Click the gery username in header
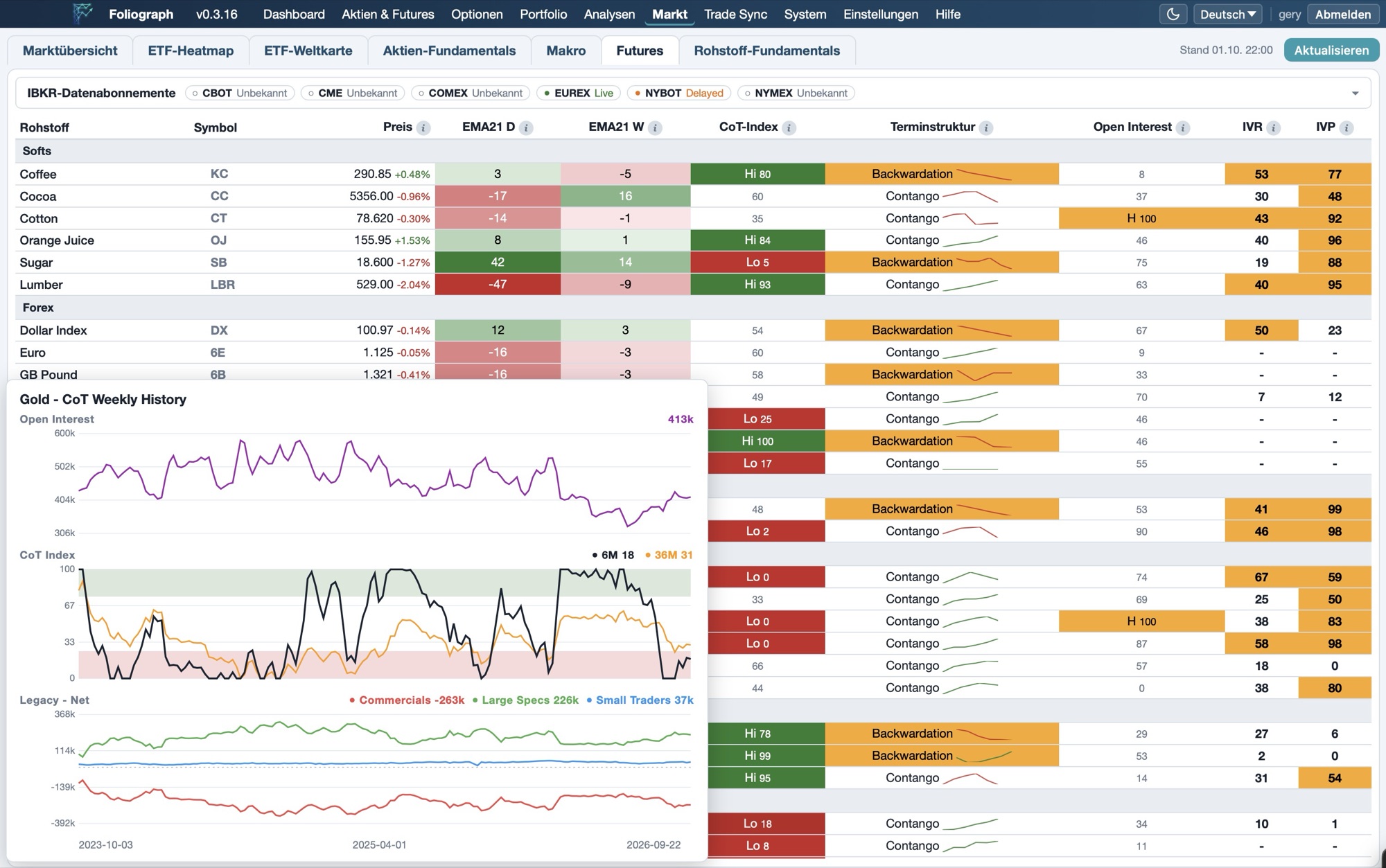Image resolution: width=1386 pixels, height=868 pixels. (x=1289, y=14)
